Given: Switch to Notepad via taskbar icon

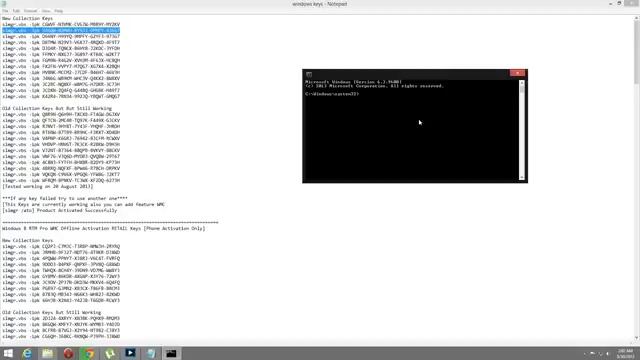Looking at the screenshot, I should point(151,353).
